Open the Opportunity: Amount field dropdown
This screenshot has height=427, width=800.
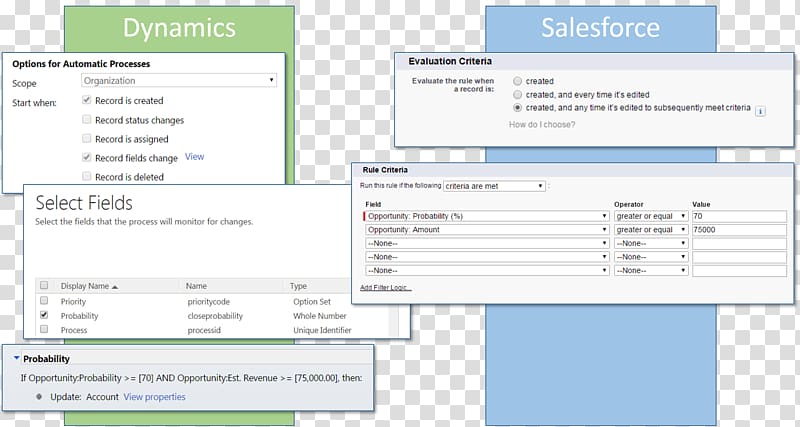tap(487, 230)
